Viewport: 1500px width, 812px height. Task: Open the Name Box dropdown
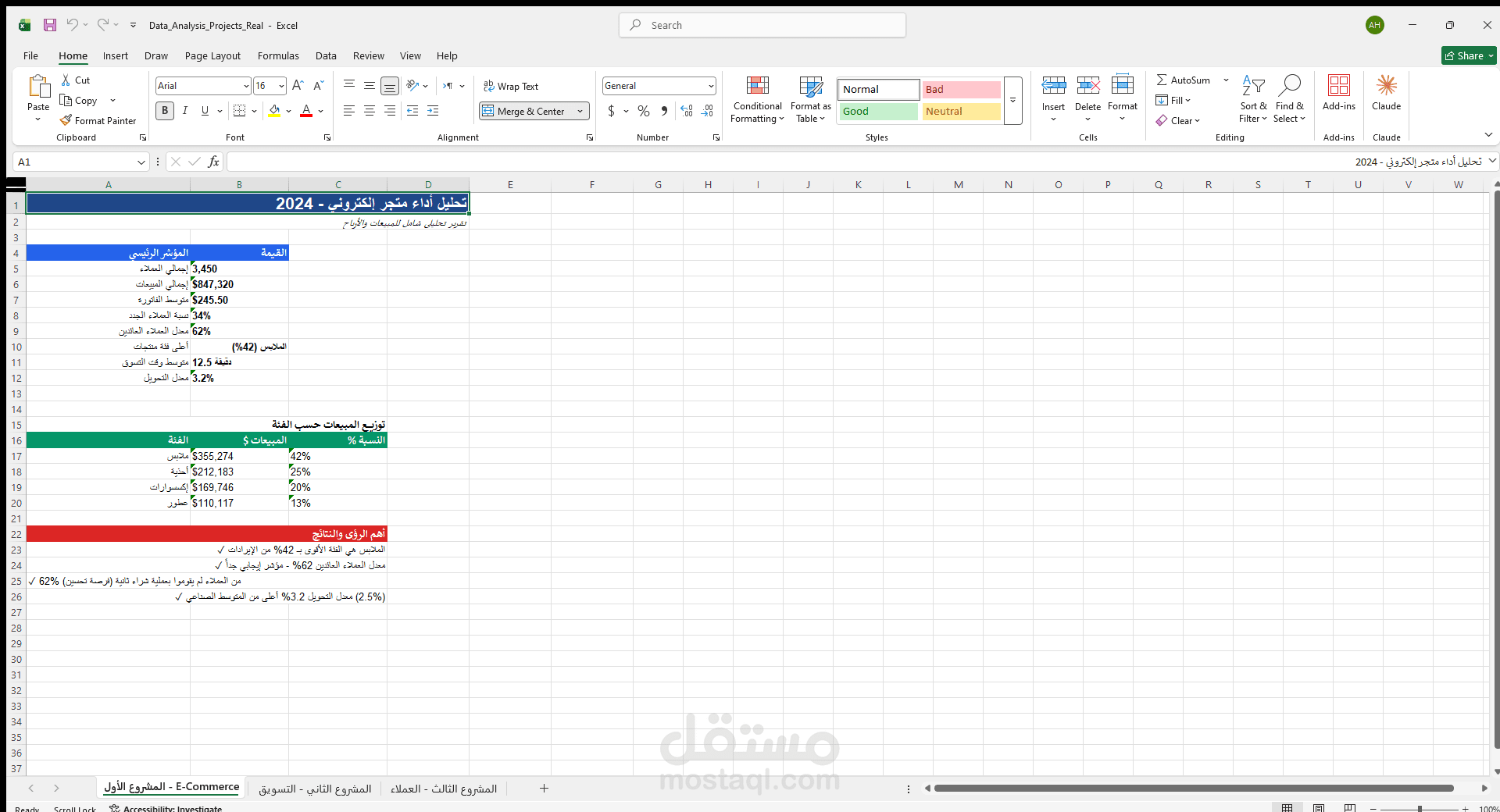click(x=141, y=162)
